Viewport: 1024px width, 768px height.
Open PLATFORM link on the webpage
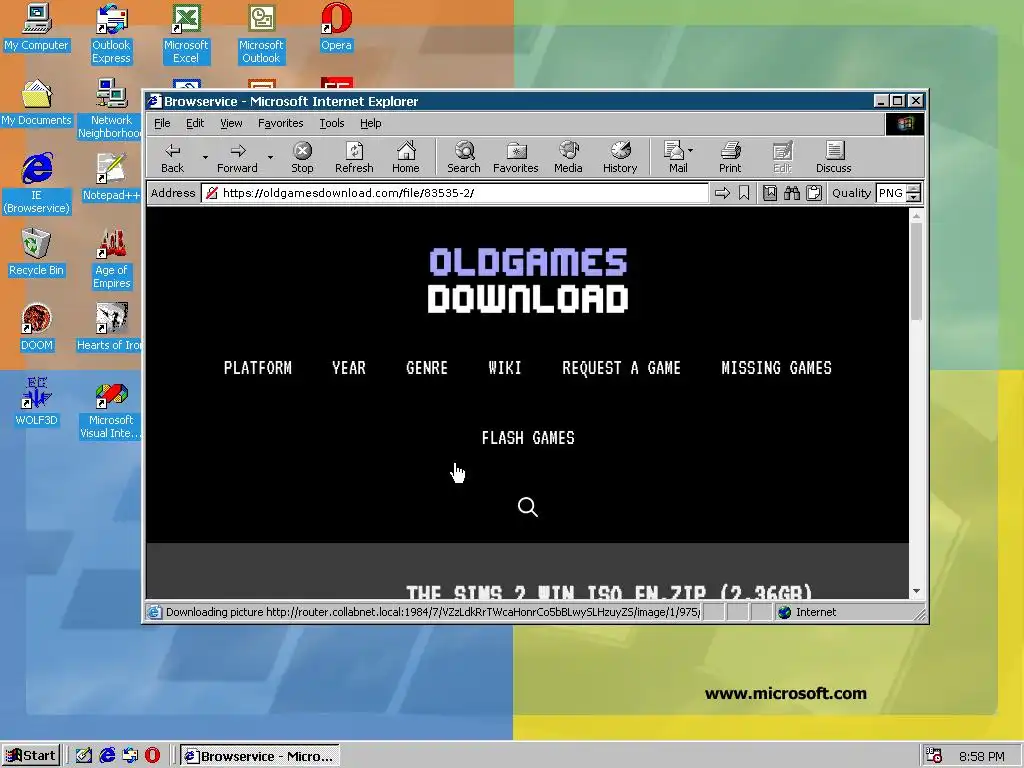click(257, 368)
